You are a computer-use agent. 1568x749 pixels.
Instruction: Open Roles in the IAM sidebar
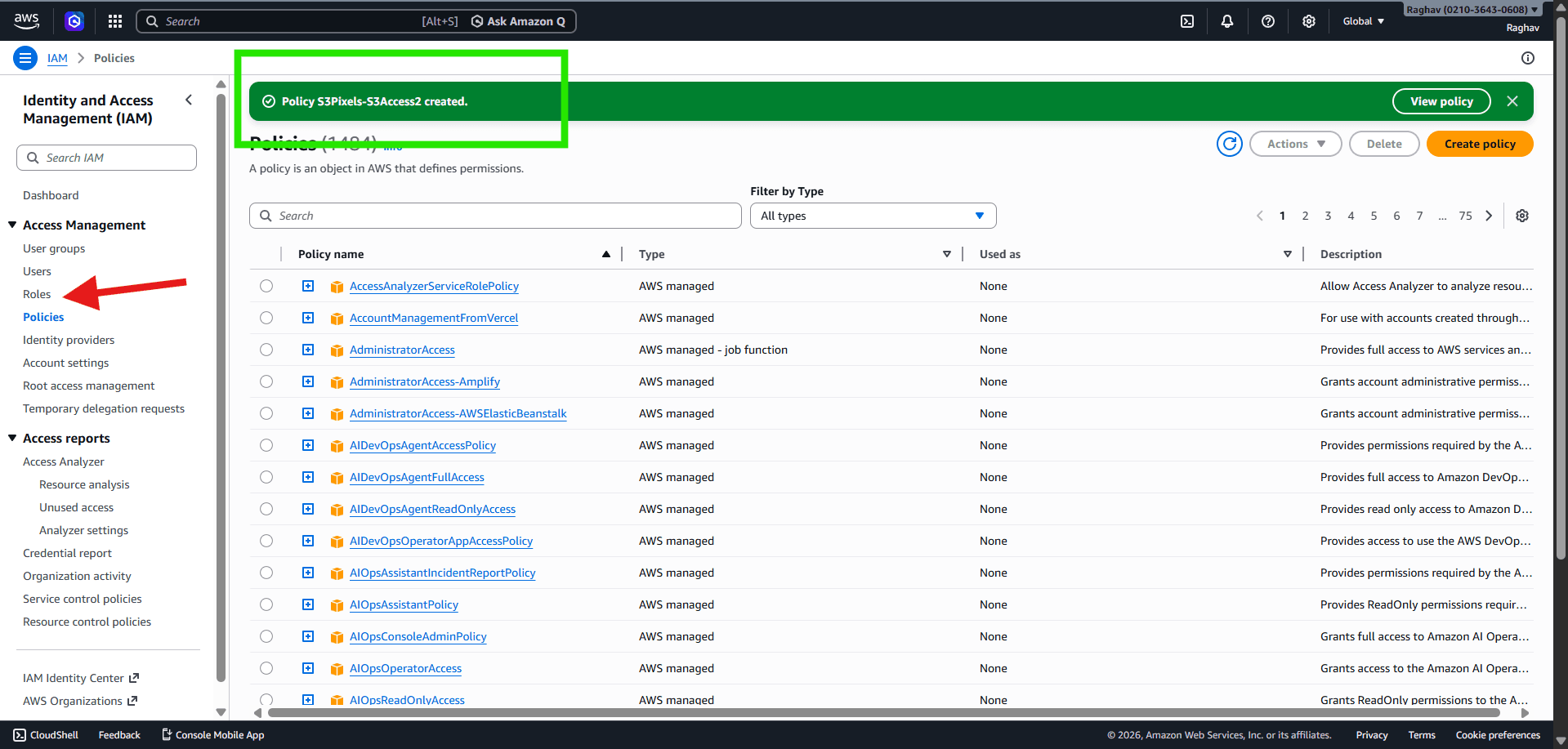pyautogui.click(x=37, y=294)
